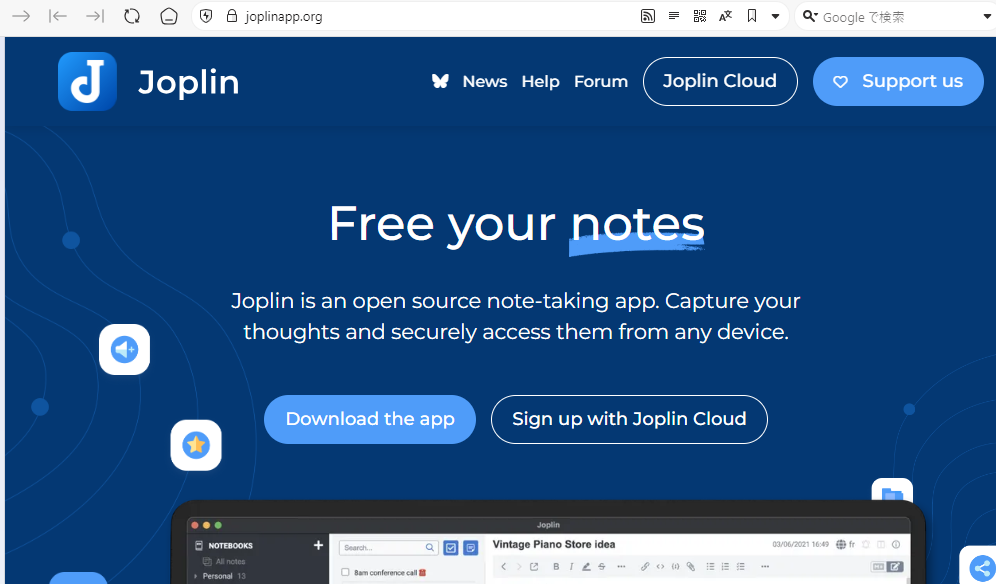Open the address bar dropdown arrow
The width and height of the screenshot is (996, 584).
775,17
